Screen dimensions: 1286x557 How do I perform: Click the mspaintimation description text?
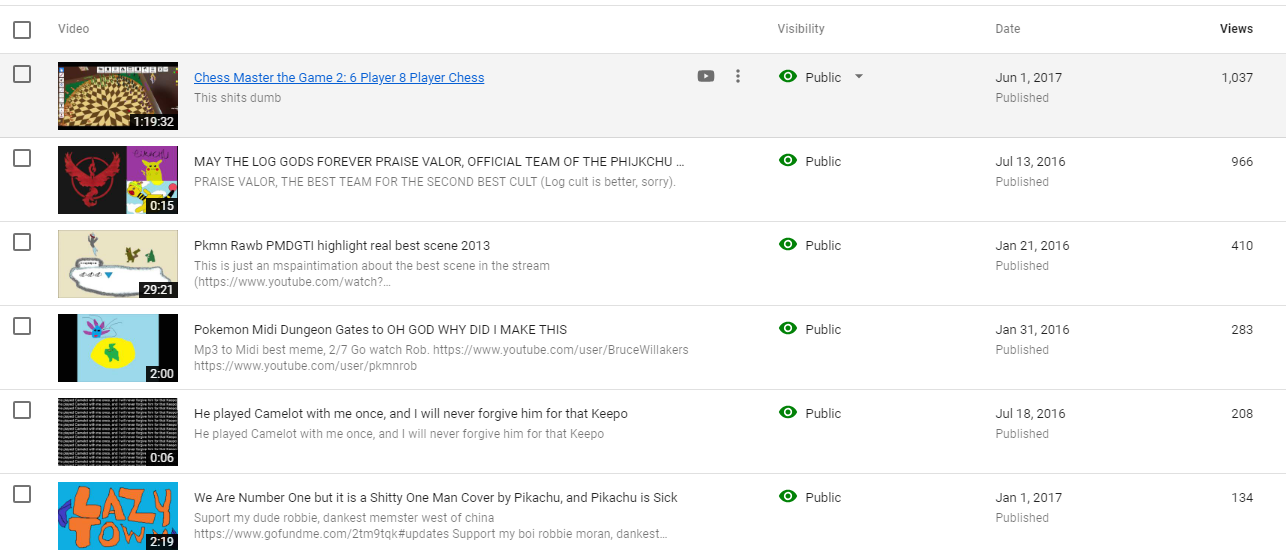[x=372, y=274]
